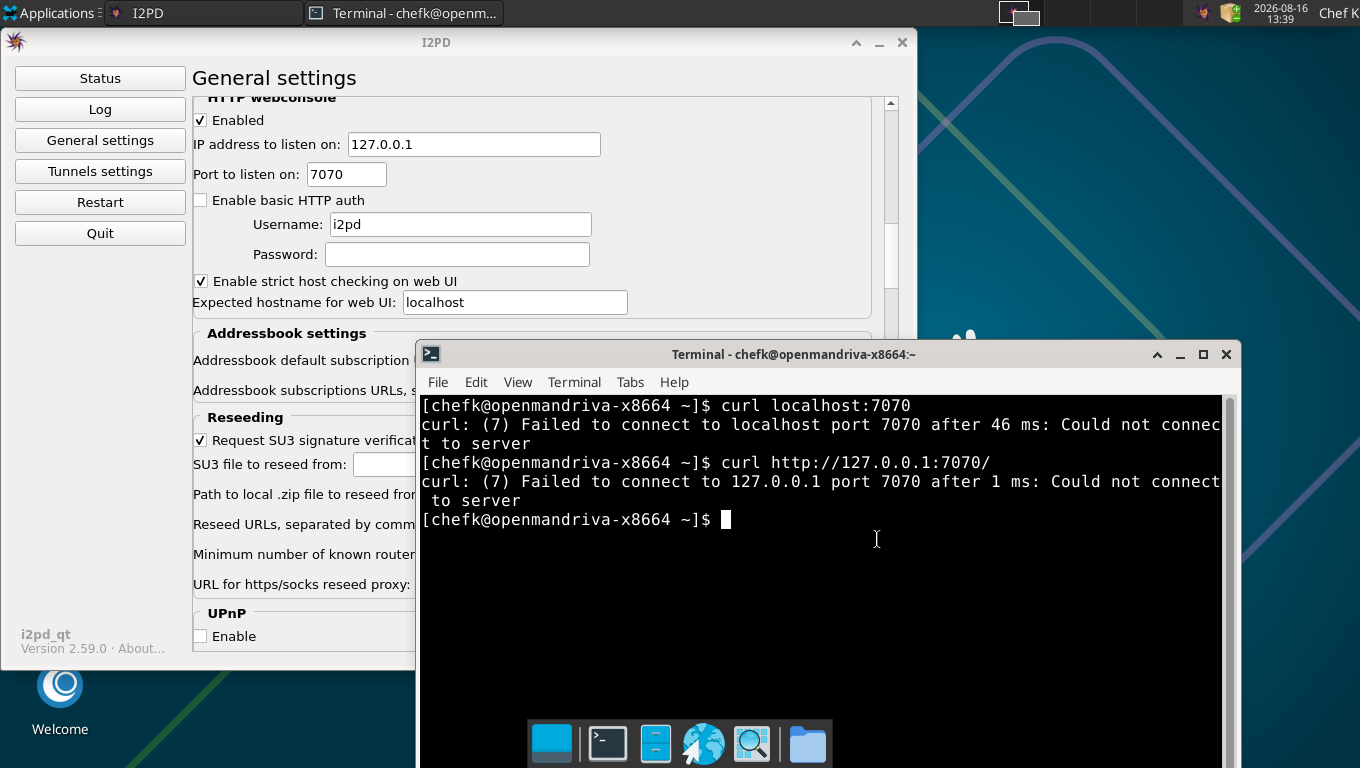Open the Edit menu in Terminal

click(x=476, y=382)
